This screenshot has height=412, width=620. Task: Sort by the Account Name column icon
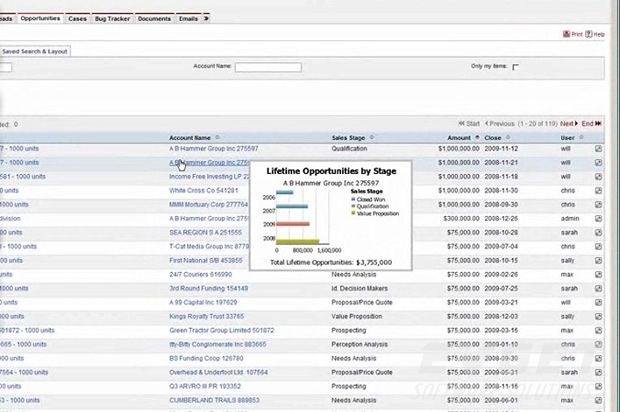[x=217, y=138]
